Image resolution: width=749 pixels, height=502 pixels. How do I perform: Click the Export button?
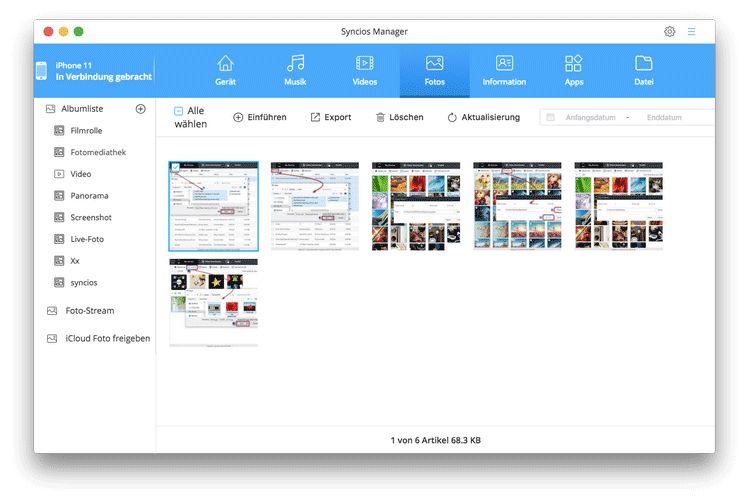point(331,117)
